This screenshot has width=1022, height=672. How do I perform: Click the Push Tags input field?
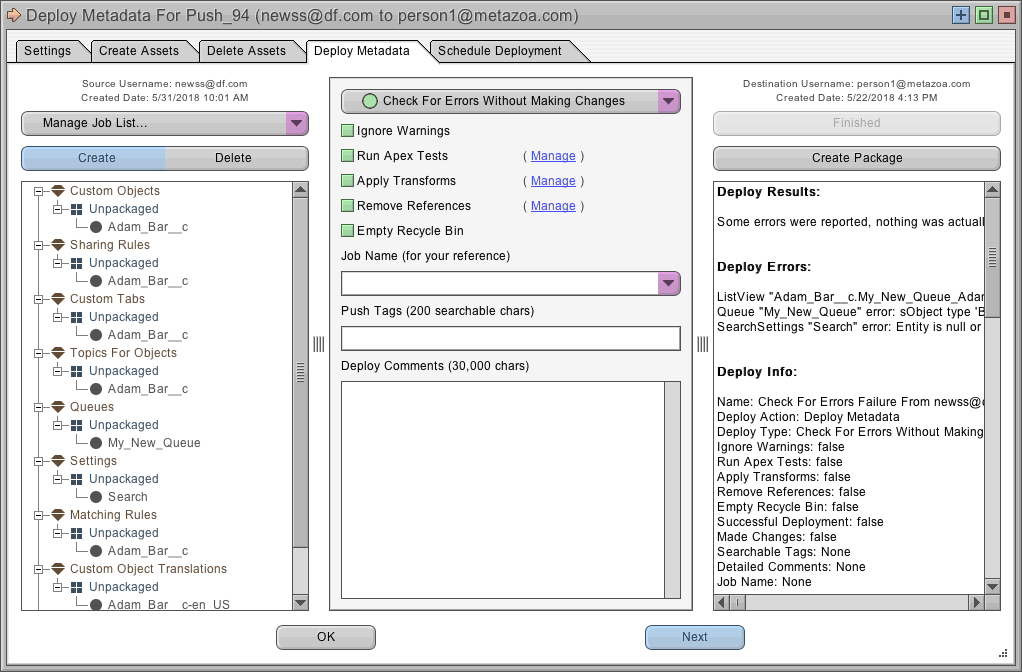point(511,338)
